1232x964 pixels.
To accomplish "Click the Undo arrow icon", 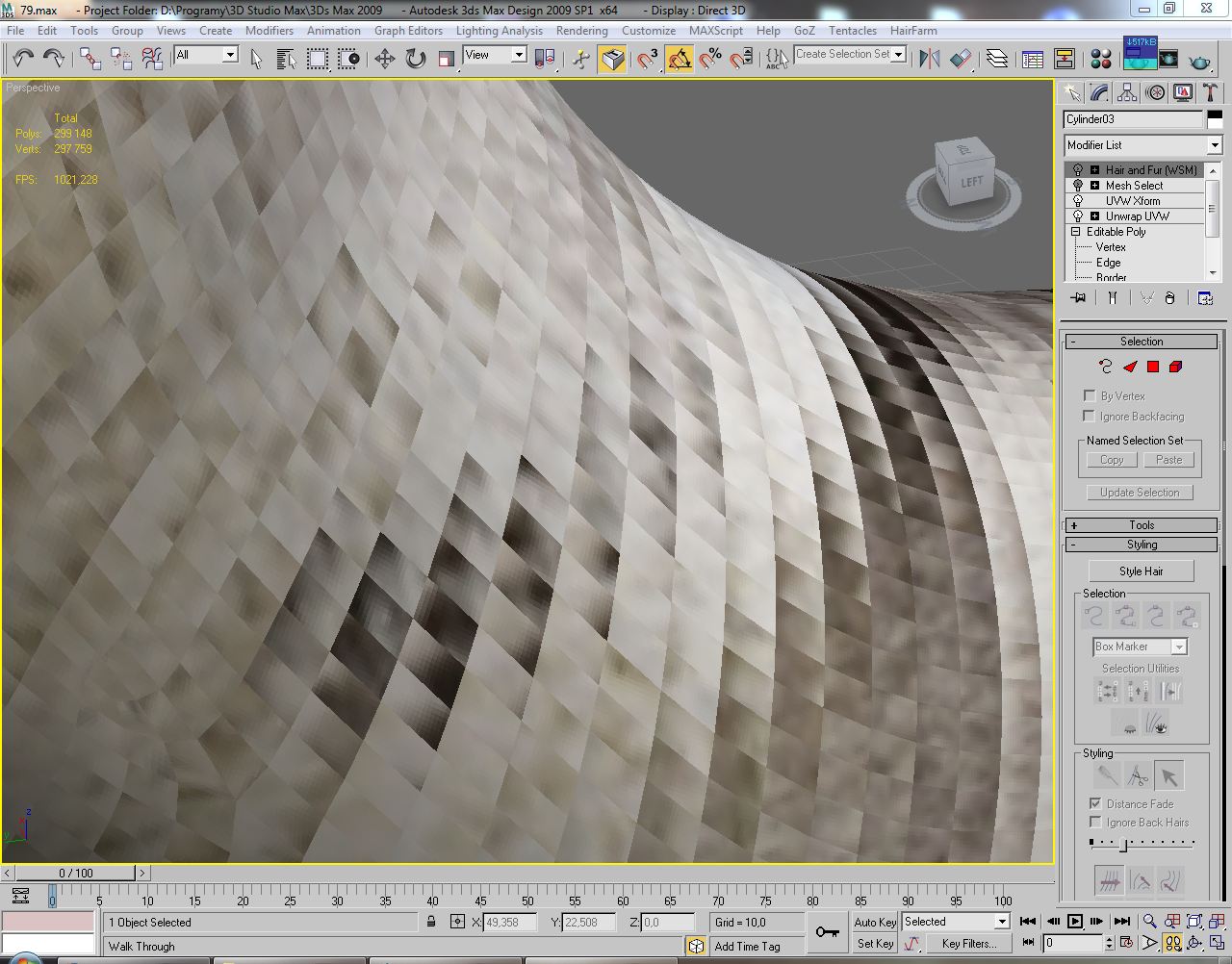I will 23,59.
